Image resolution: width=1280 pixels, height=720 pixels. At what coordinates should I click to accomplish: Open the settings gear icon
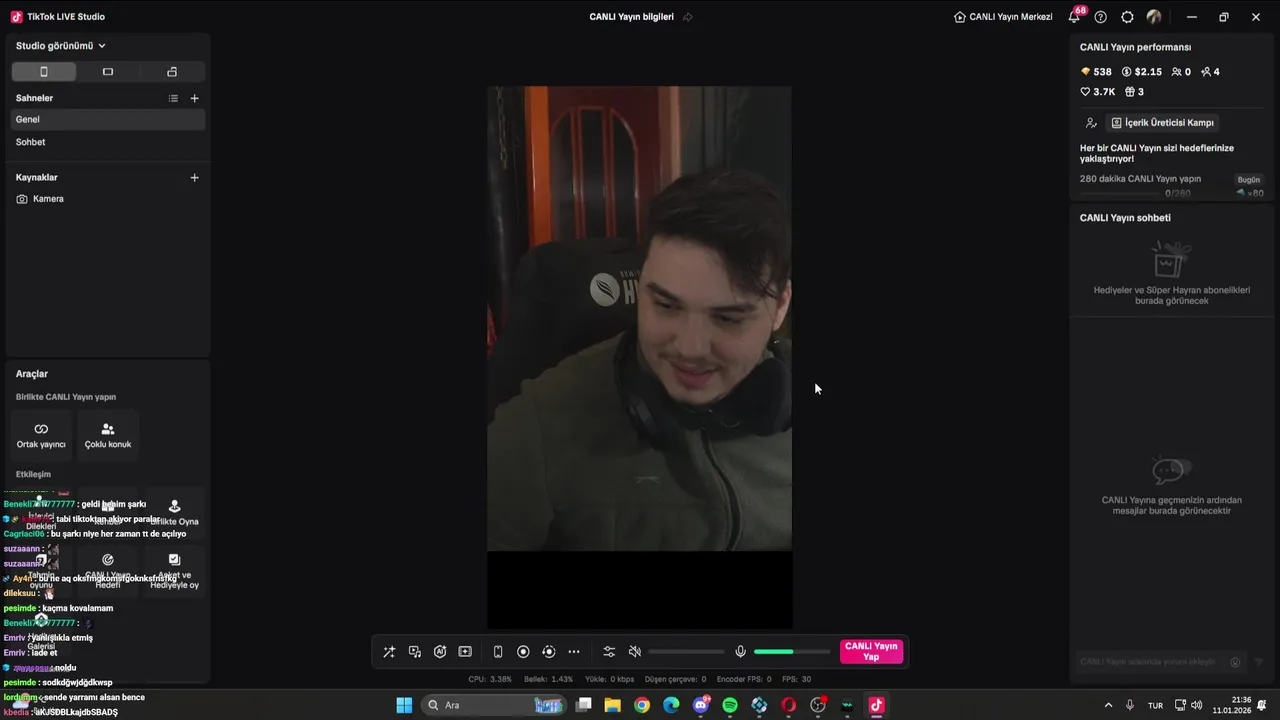[x=1128, y=17]
